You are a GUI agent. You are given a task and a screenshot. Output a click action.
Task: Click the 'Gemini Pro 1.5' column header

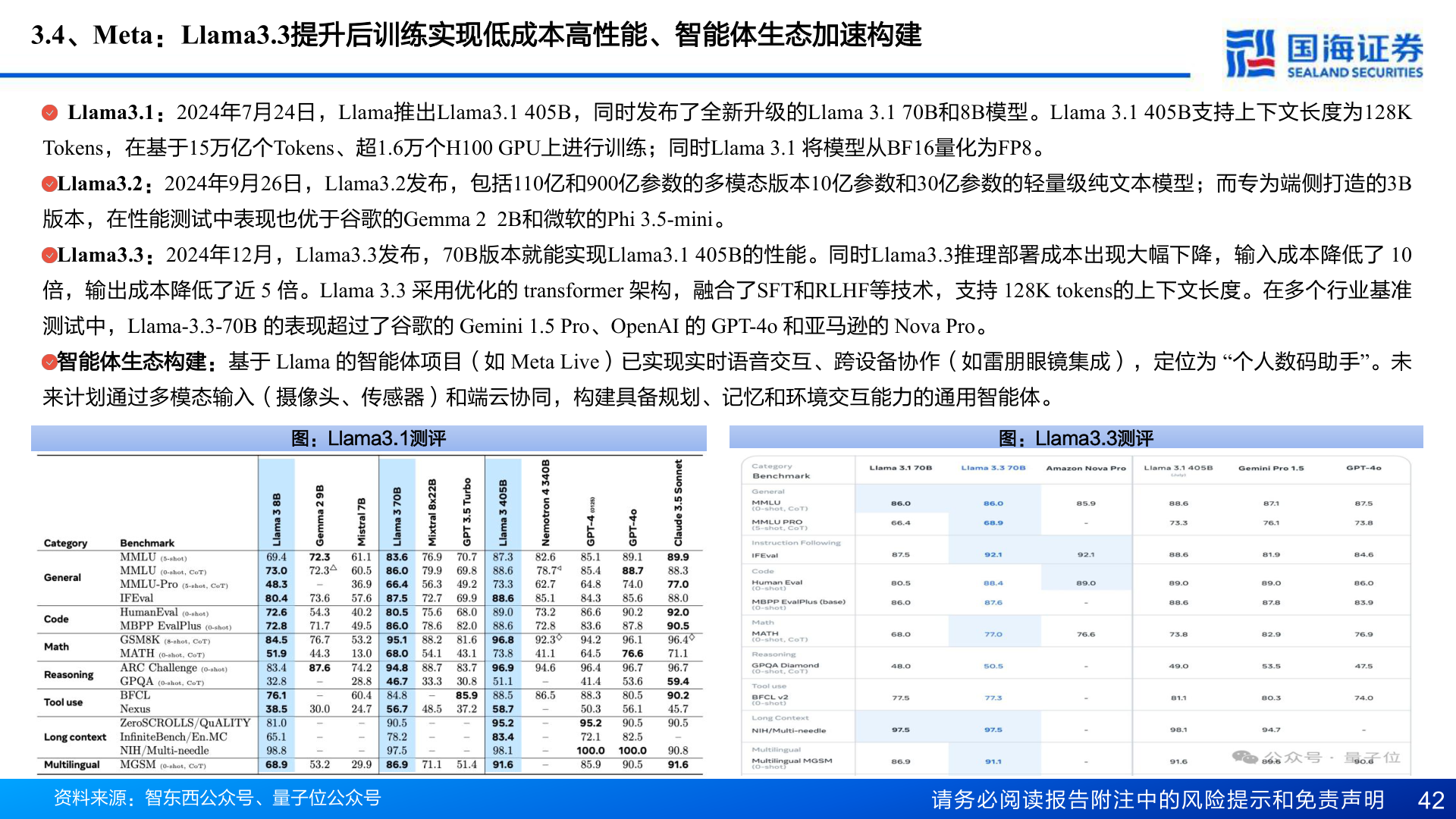coord(1271,468)
